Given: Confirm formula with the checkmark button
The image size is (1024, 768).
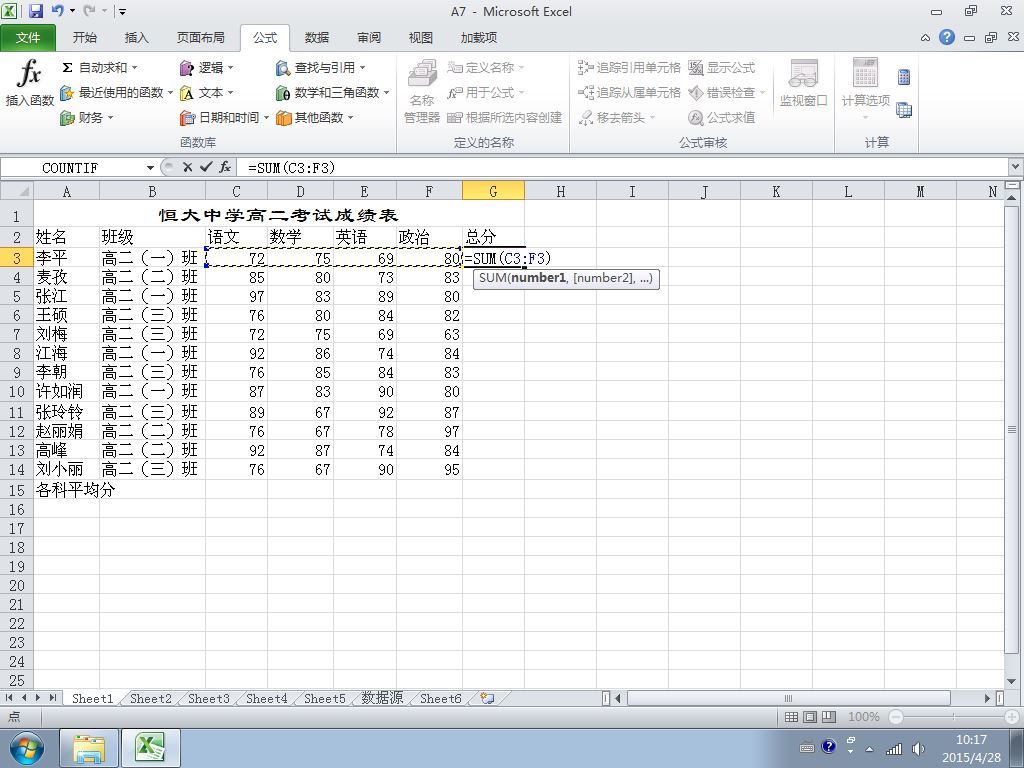Looking at the screenshot, I should [206, 167].
